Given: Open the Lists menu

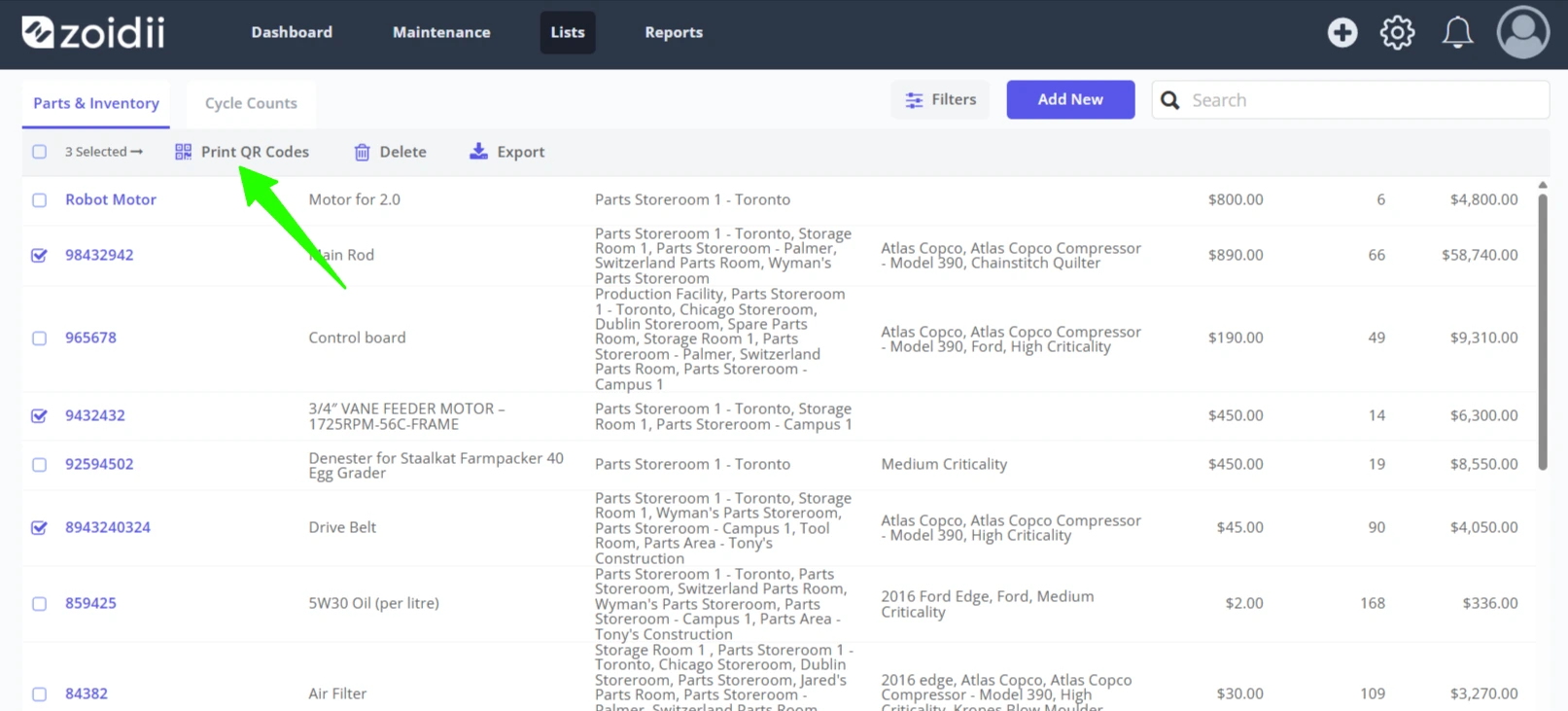Looking at the screenshot, I should 568,32.
